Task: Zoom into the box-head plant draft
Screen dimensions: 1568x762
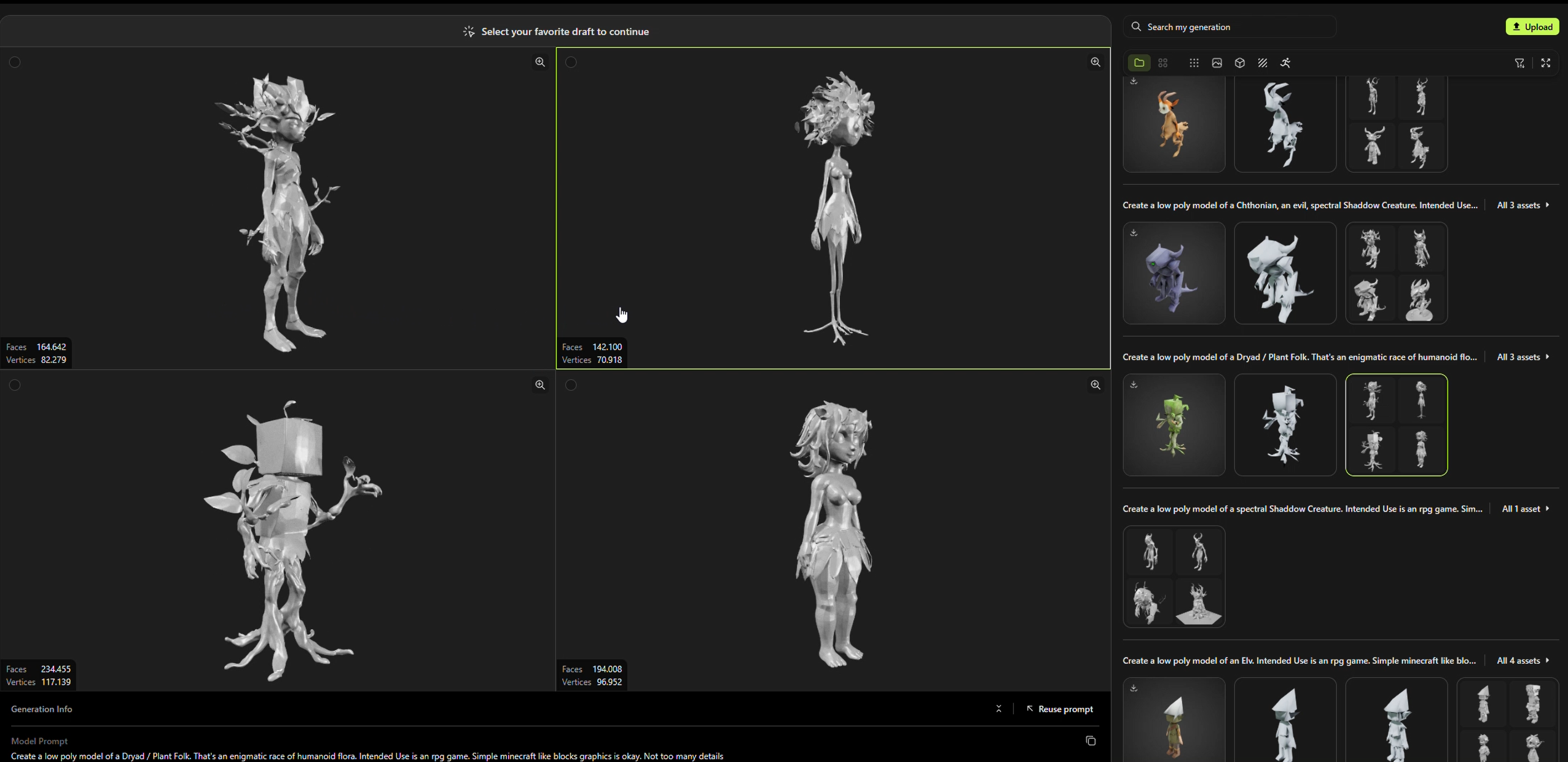Action: click(x=539, y=385)
